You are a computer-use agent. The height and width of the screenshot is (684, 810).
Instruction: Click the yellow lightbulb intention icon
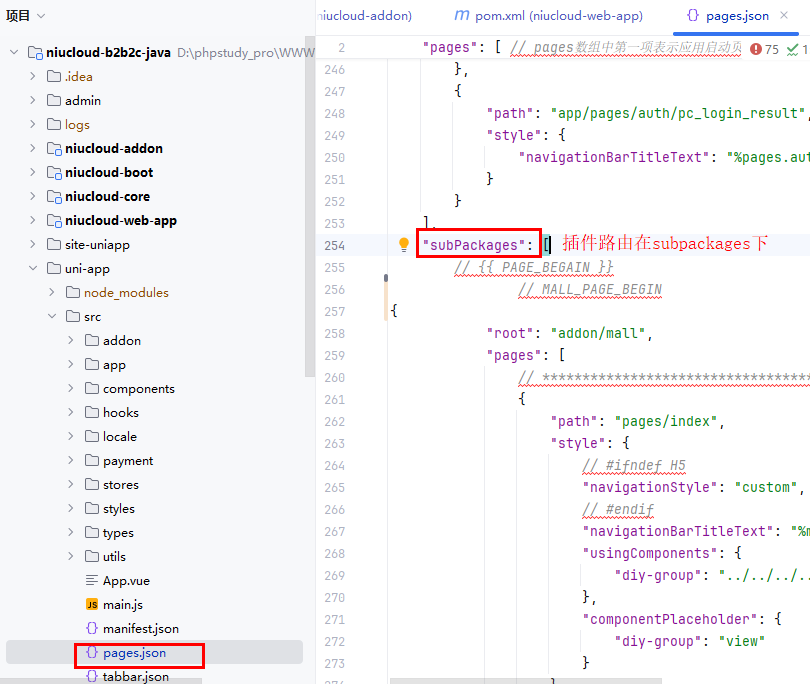(x=404, y=245)
